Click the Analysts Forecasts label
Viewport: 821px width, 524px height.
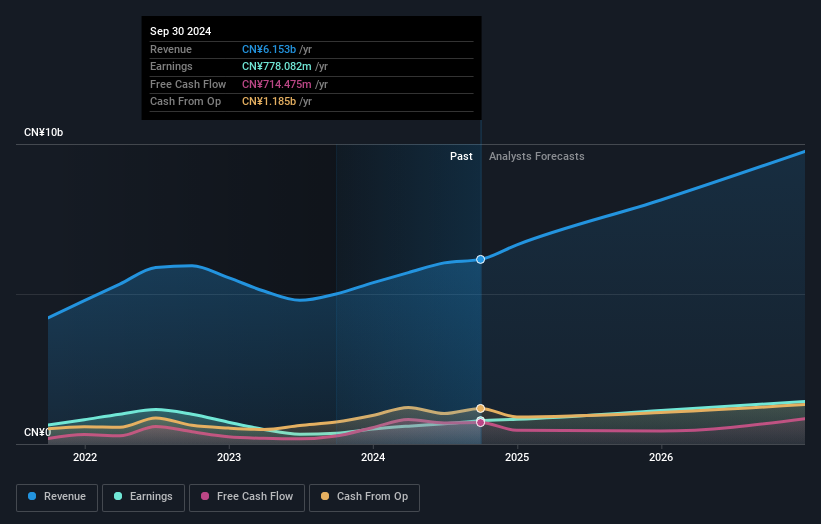click(x=537, y=156)
